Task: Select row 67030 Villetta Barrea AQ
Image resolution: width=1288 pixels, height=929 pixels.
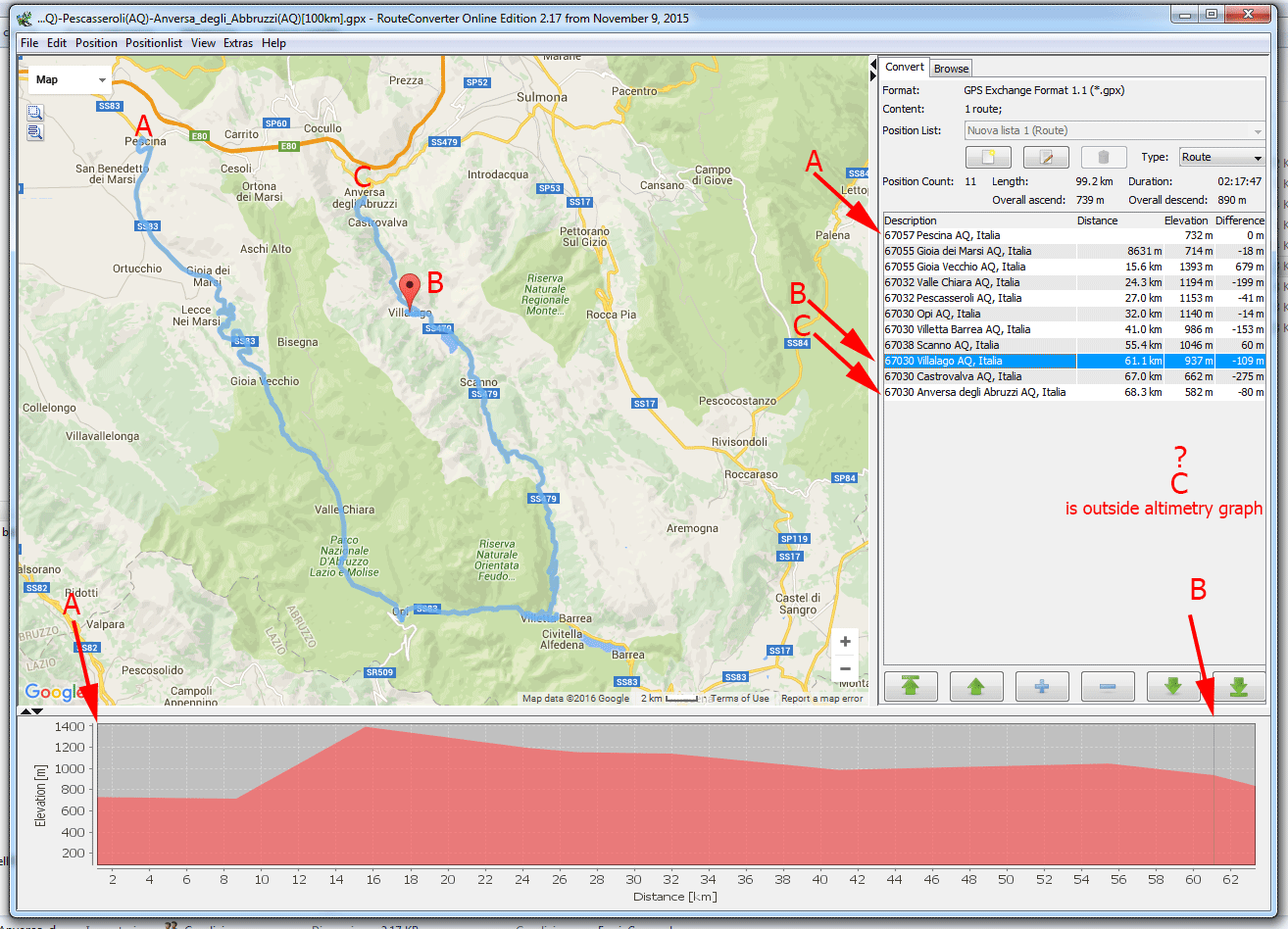Action: pyautogui.click(x=1074, y=329)
